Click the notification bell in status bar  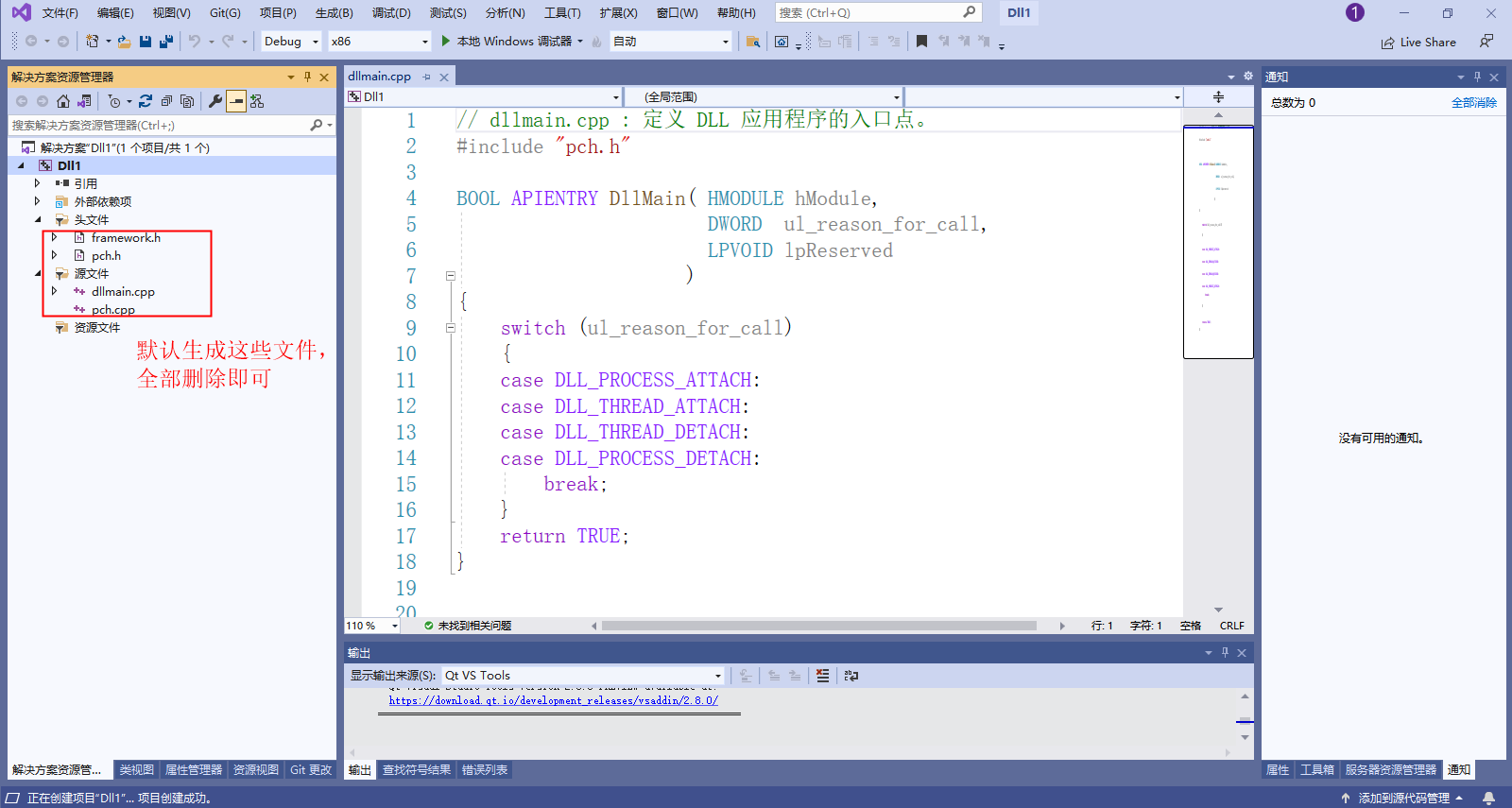[x=1488, y=799]
